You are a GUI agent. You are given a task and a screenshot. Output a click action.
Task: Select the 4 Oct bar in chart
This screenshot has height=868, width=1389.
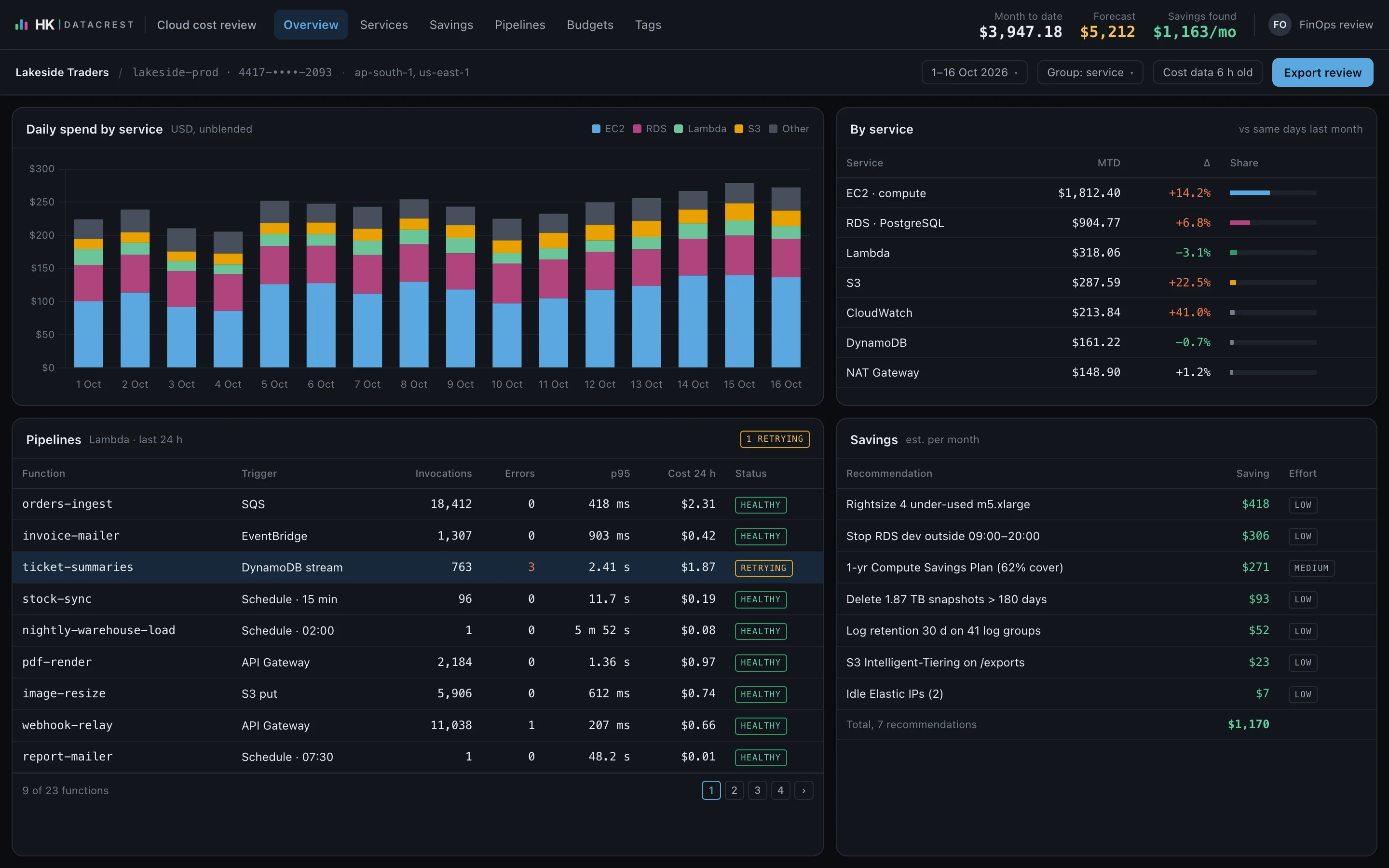click(228, 299)
